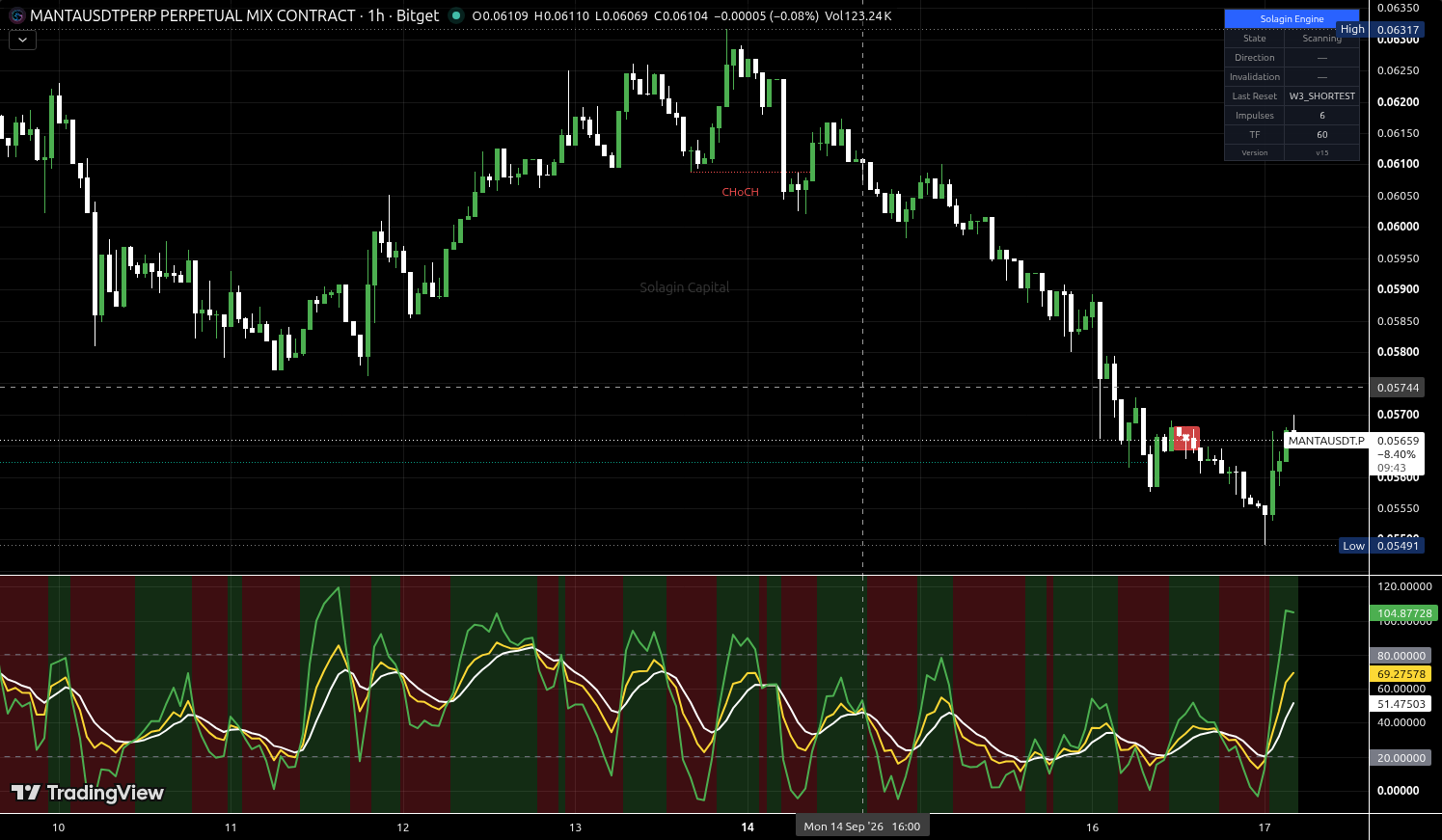The width and height of the screenshot is (1442, 840).
Task: Click the TF value 60 cell
Action: click(x=1321, y=135)
